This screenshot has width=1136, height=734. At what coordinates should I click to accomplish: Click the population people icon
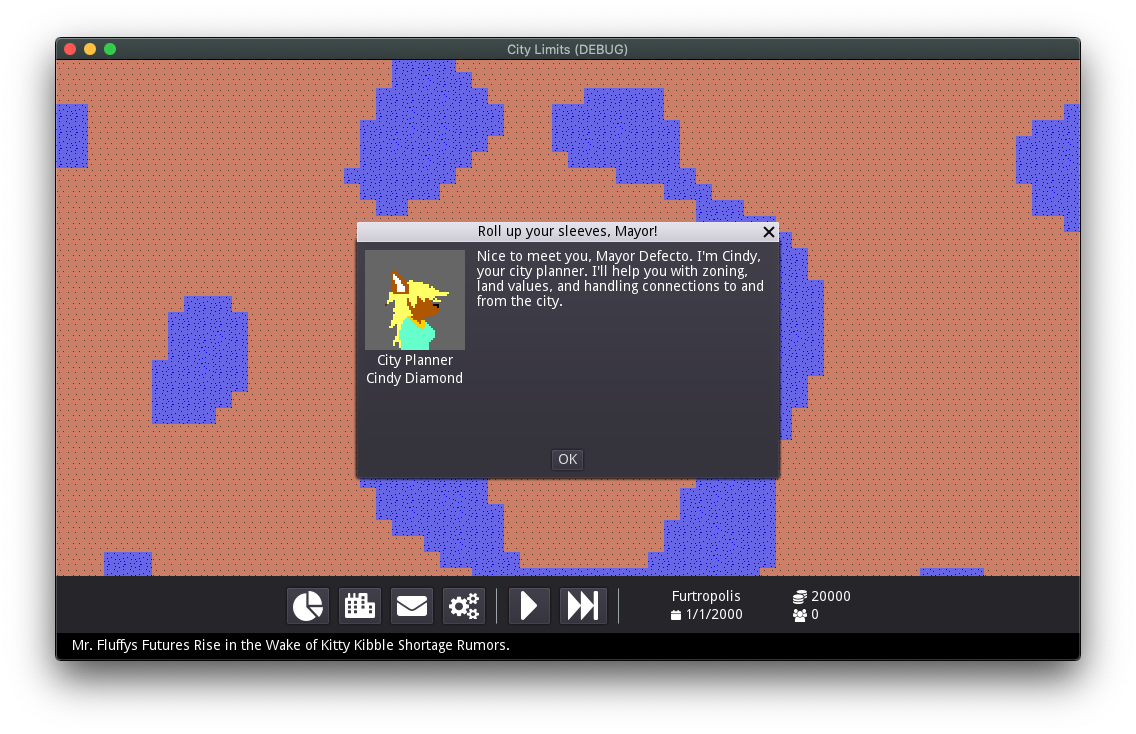[x=800, y=615]
